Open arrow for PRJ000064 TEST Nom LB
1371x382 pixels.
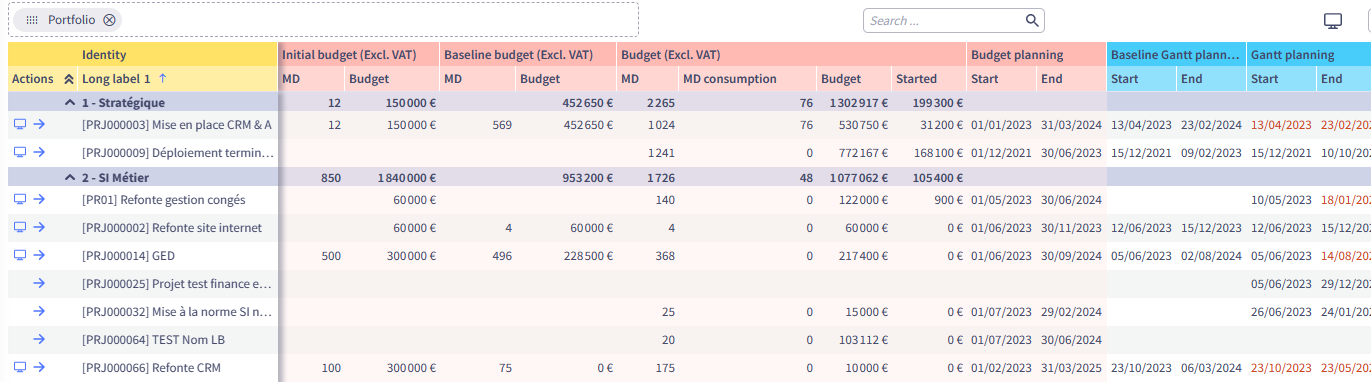(x=39, y=339)
